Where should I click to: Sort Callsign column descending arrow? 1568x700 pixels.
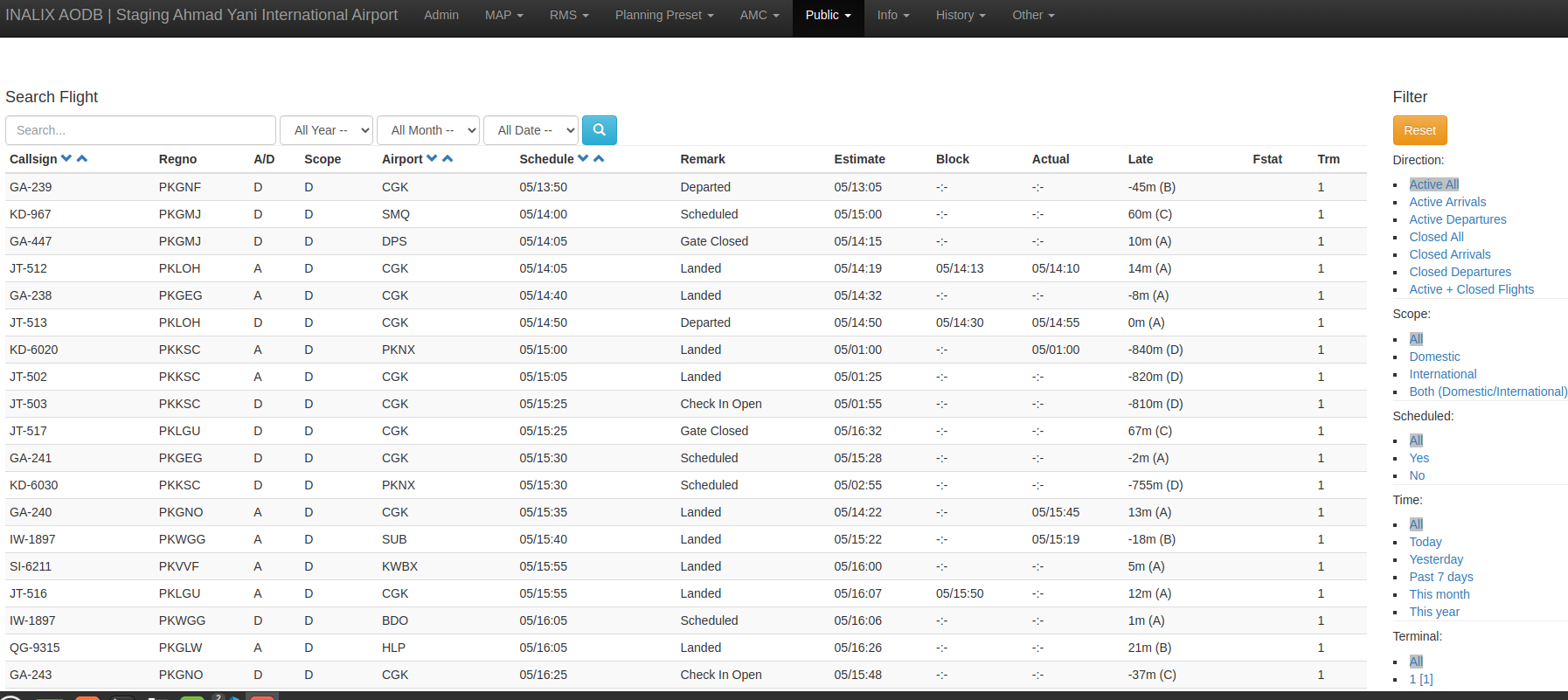(x=66, y=159)
